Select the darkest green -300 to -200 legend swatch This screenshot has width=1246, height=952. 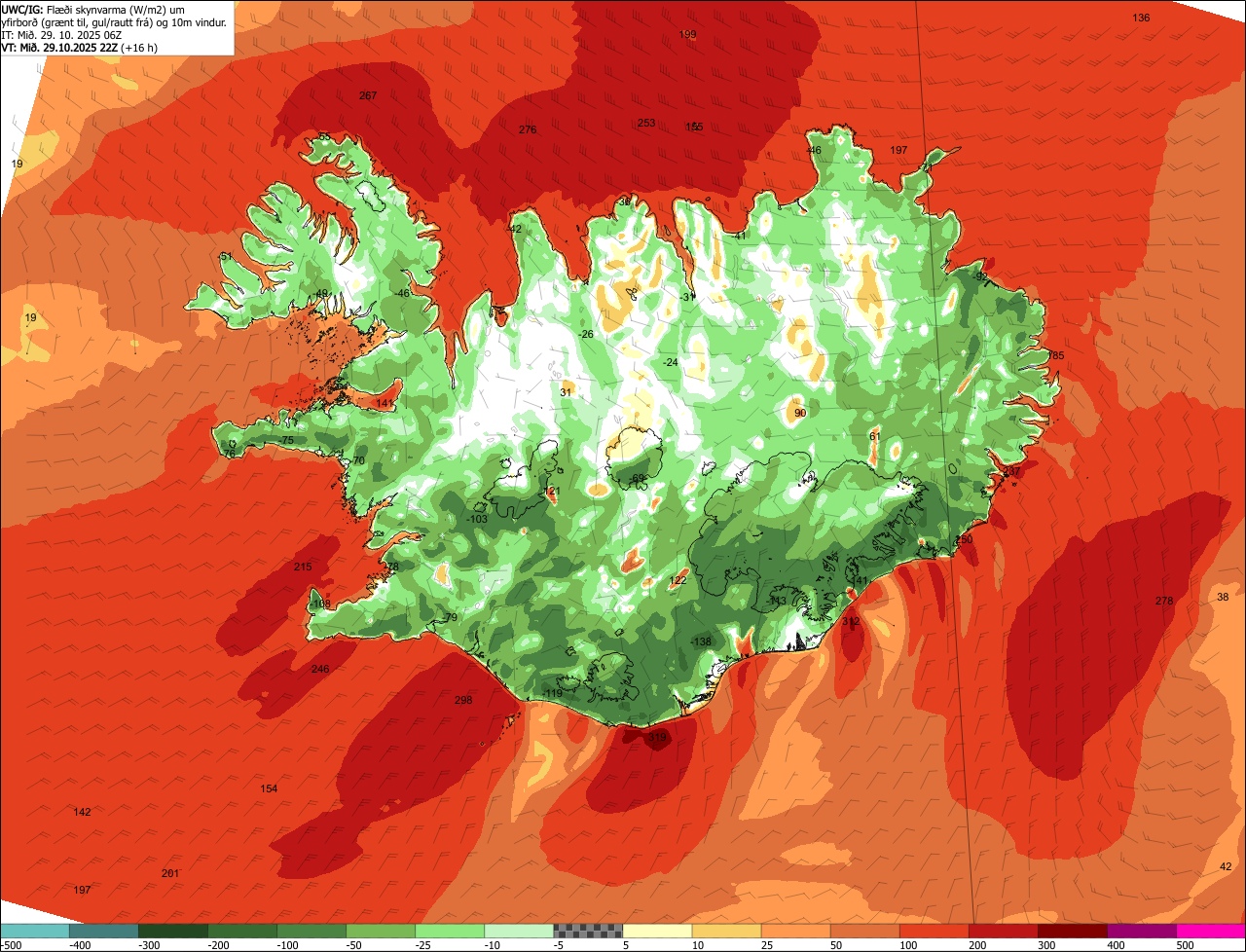(x=172, y=931)
